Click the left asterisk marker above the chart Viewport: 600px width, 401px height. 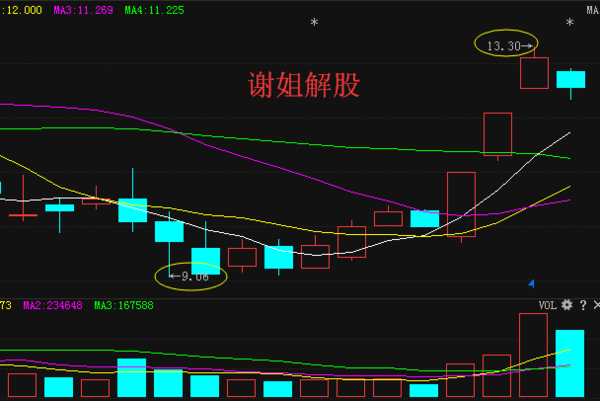[314, 23]
